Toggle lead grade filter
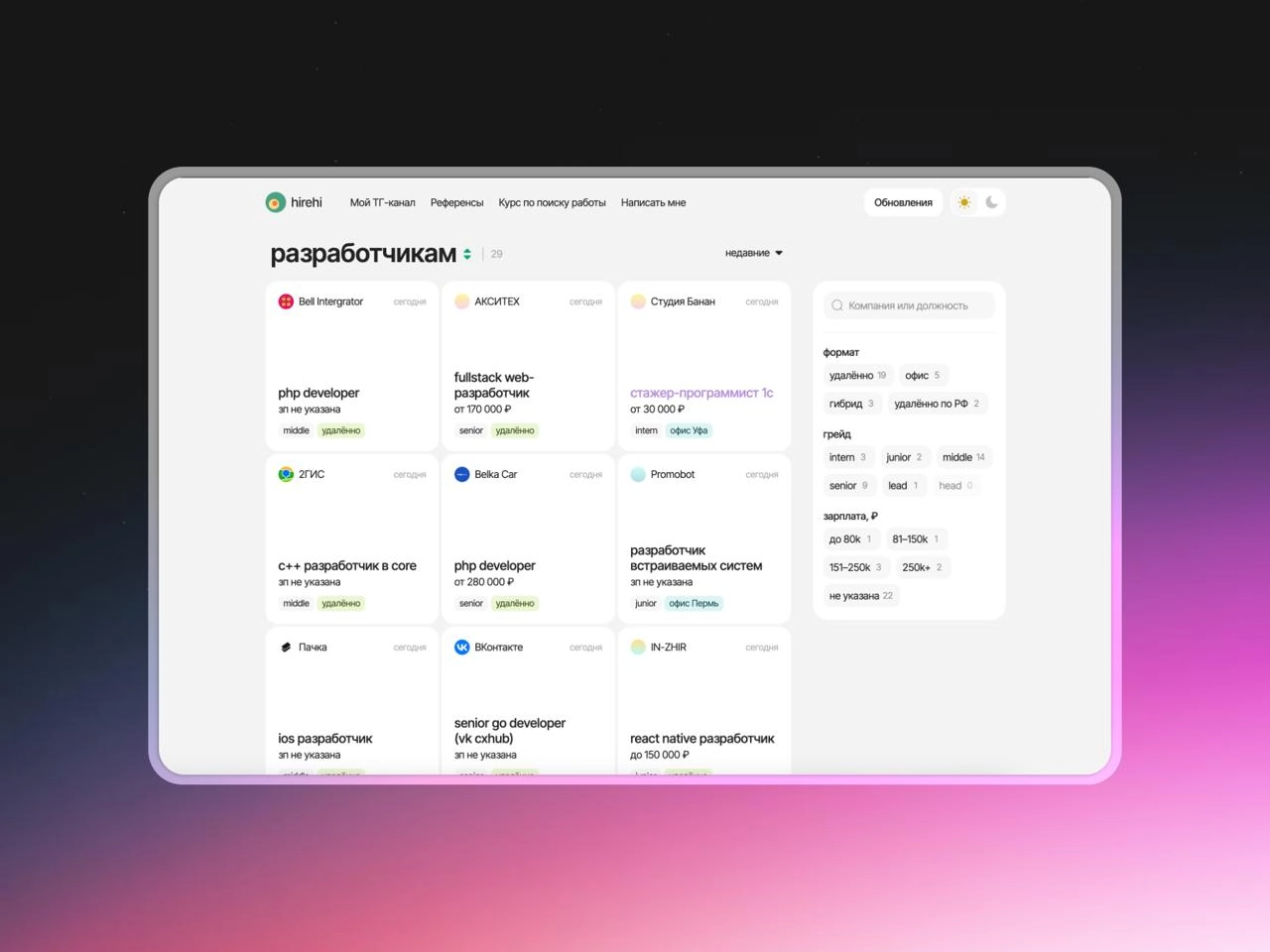This screenshot has width=1270, height=952. [x=903, y=486]
